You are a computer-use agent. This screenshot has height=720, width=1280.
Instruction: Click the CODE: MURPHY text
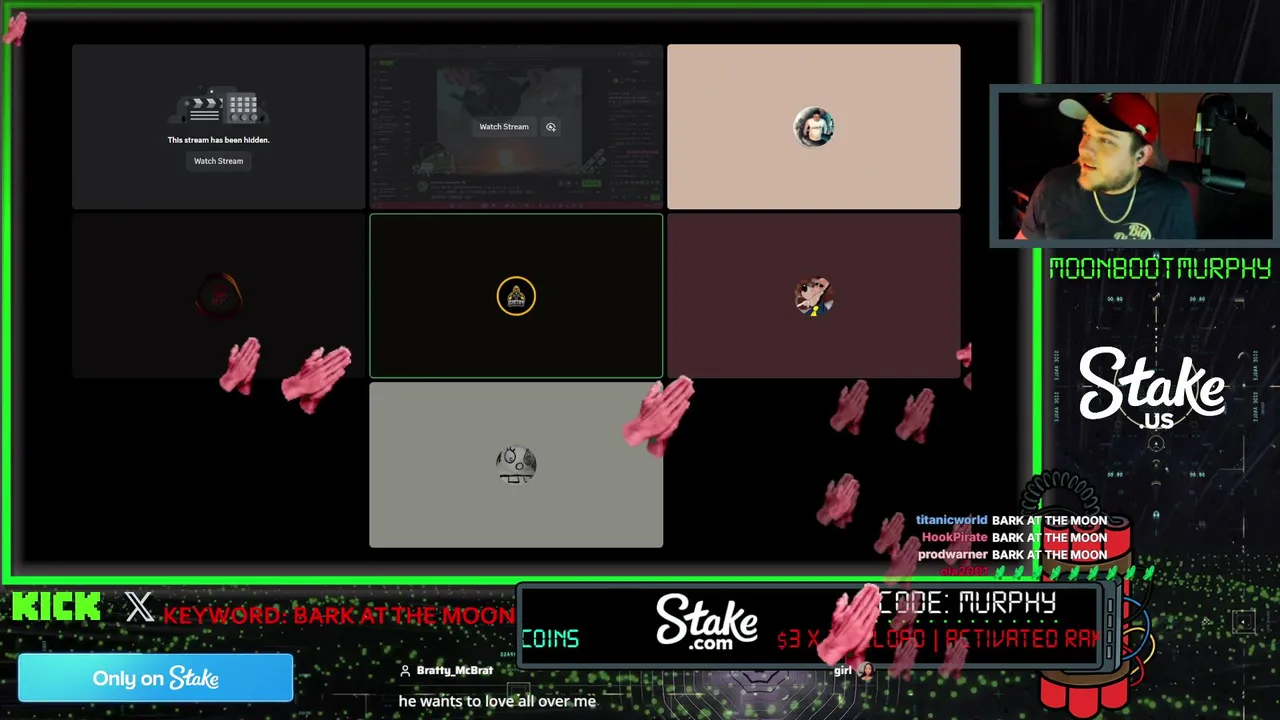pos(967,602)
